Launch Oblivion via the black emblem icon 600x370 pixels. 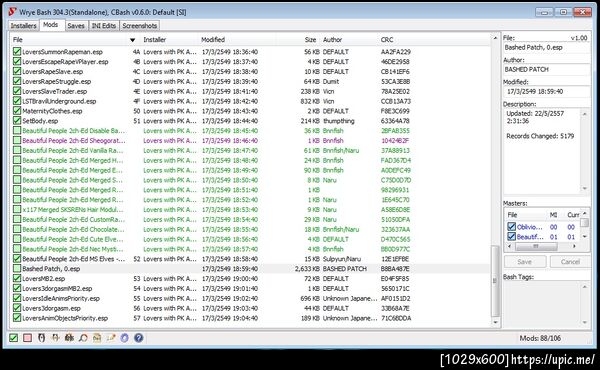[x=42, y=338]
